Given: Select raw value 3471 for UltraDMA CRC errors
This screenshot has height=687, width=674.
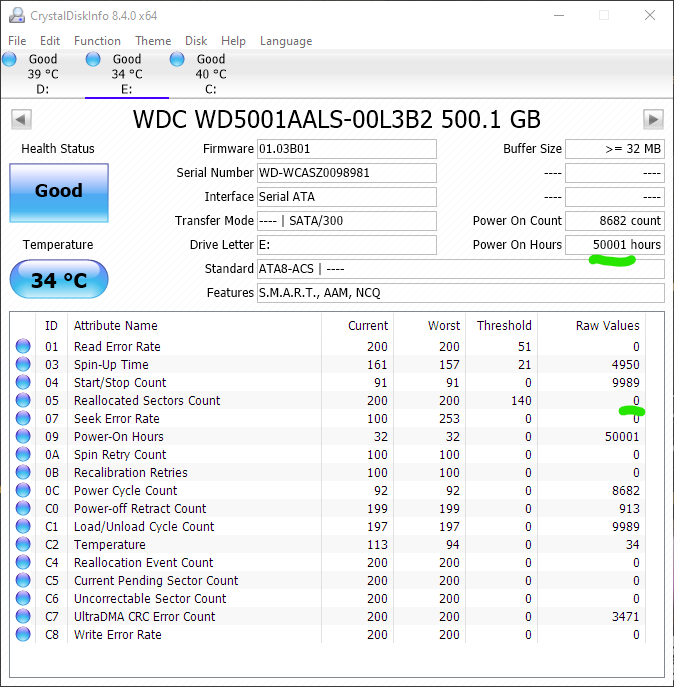Looking at the screenshot, I should (x=625, y=616).
